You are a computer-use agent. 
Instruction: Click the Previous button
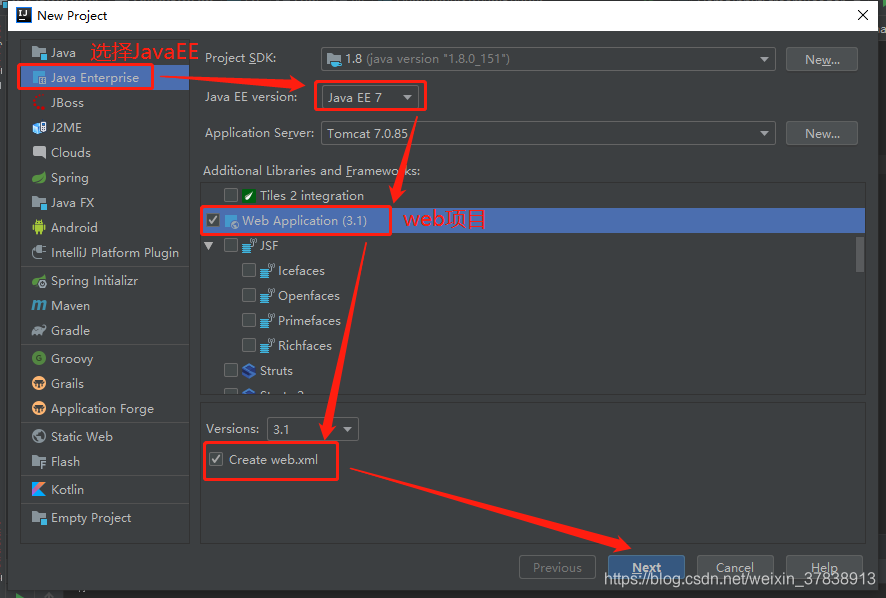557,567
